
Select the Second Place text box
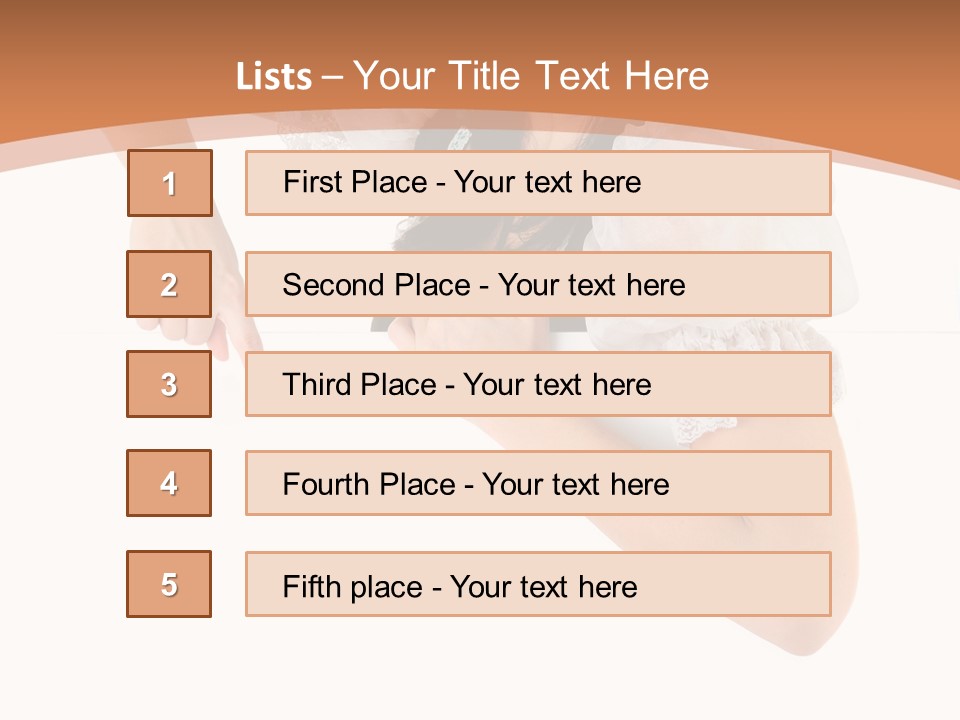[x=538, y=284]
